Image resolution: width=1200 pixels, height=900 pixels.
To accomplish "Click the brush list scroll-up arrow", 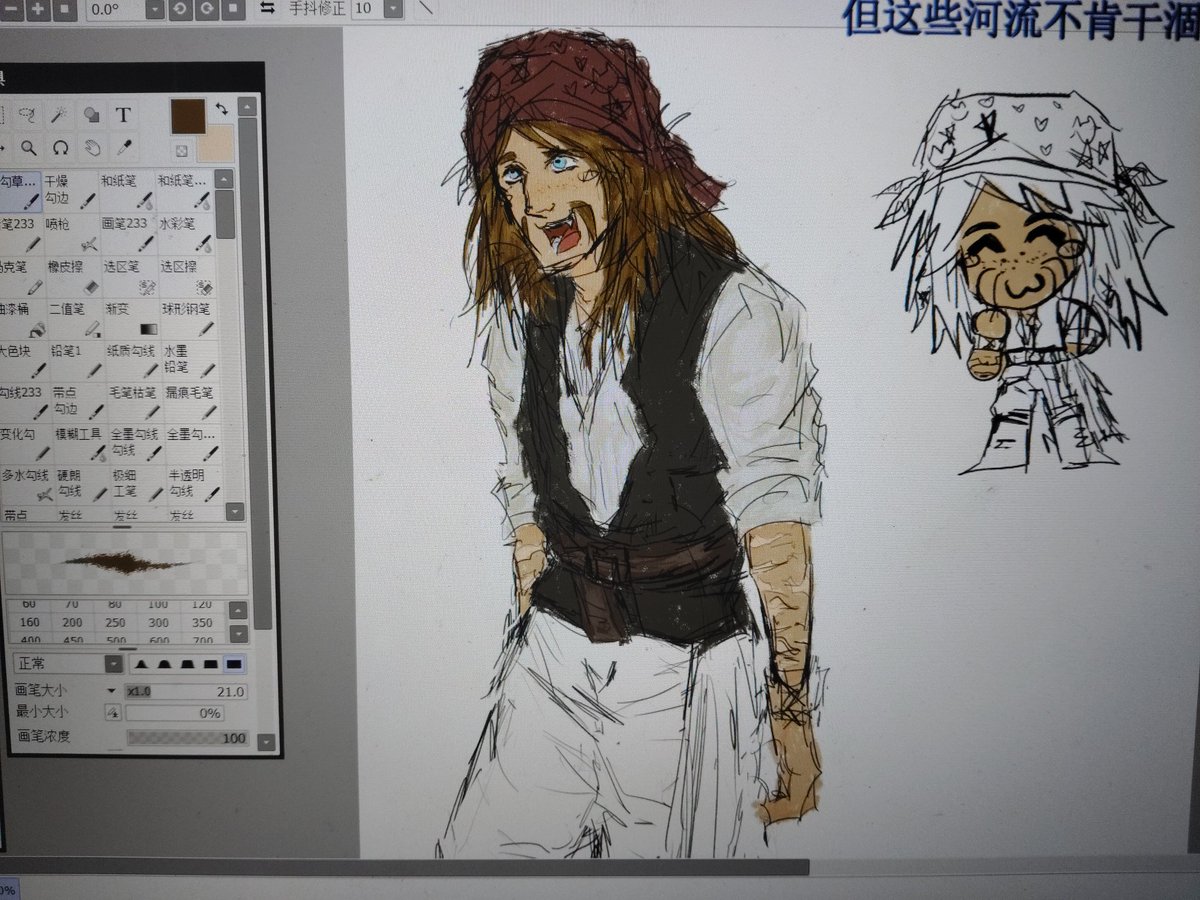I will pyautogui.click(x=224, y=180).
